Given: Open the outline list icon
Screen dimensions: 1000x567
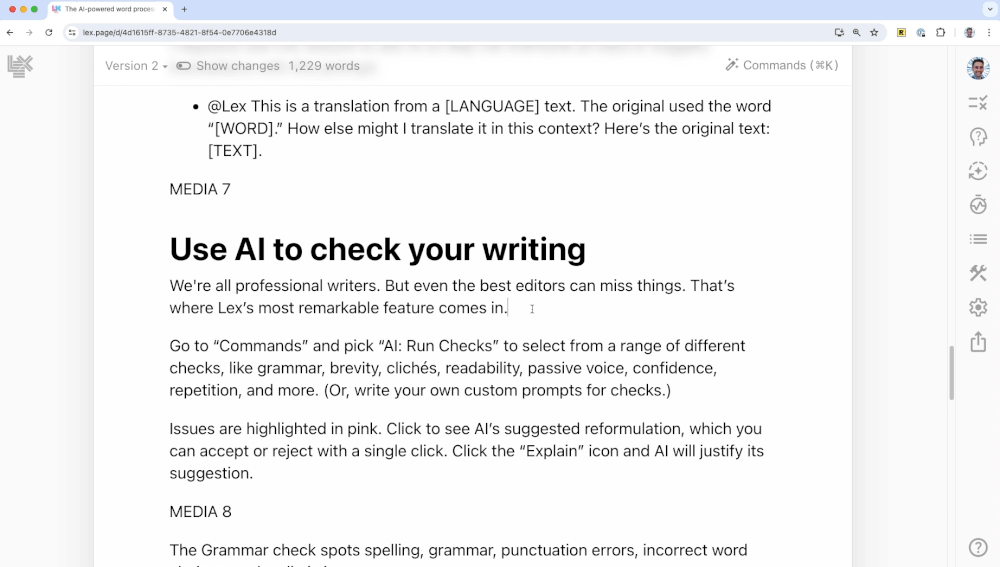Looking at the screenshot, I should coord(978,239).
